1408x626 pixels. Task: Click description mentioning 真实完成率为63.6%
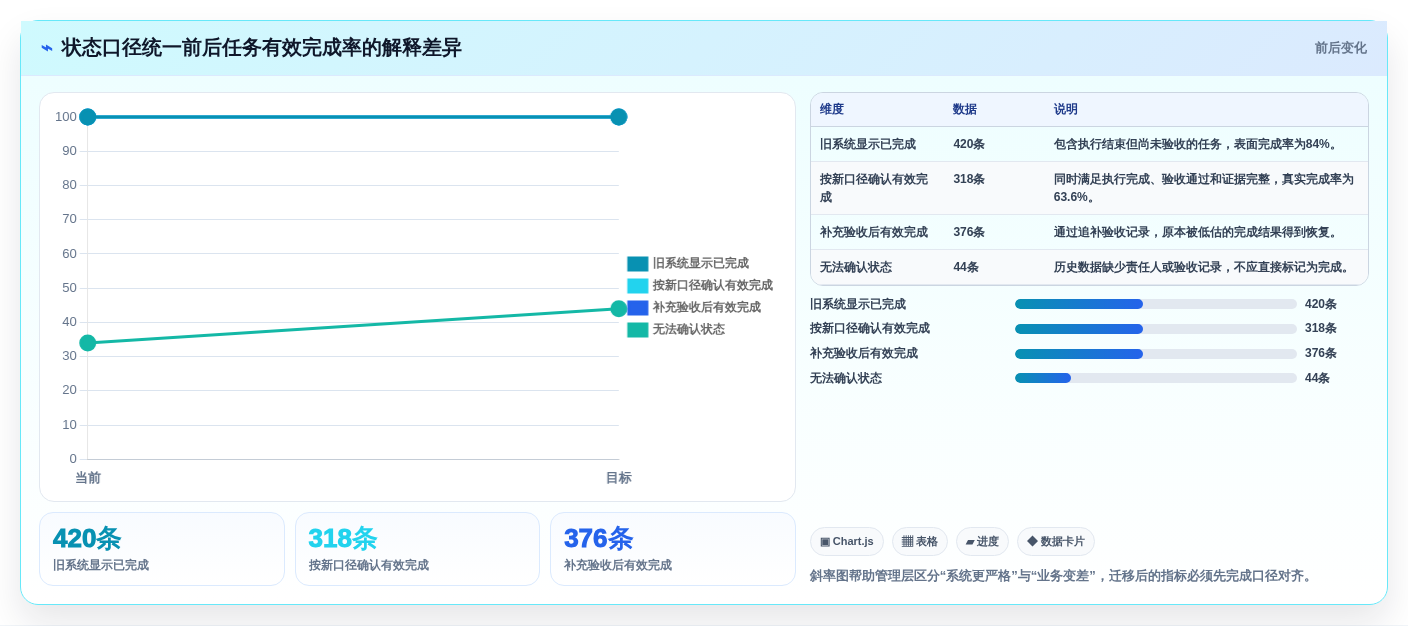pyautogui.click(x=1204, y=188)
